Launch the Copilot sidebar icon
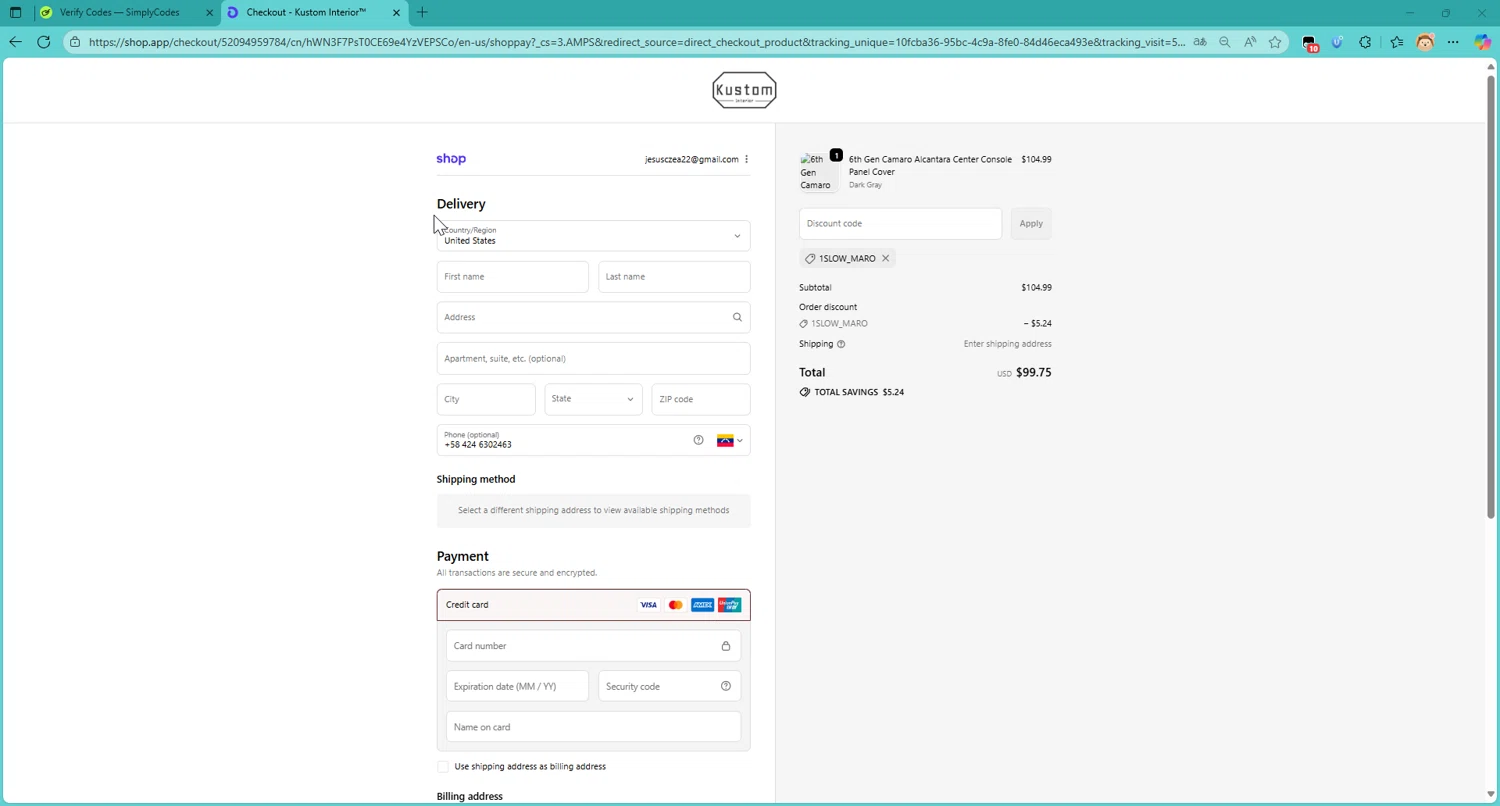This screenshot has height=806, width=1500. (x=1483, y=42)
